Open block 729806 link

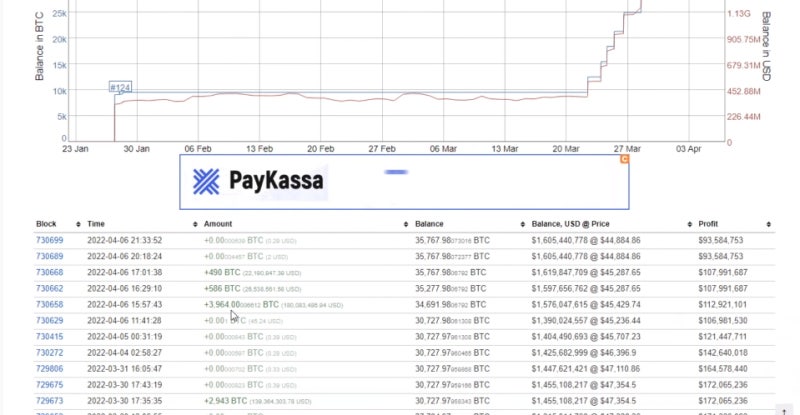[x=49, y=369]
